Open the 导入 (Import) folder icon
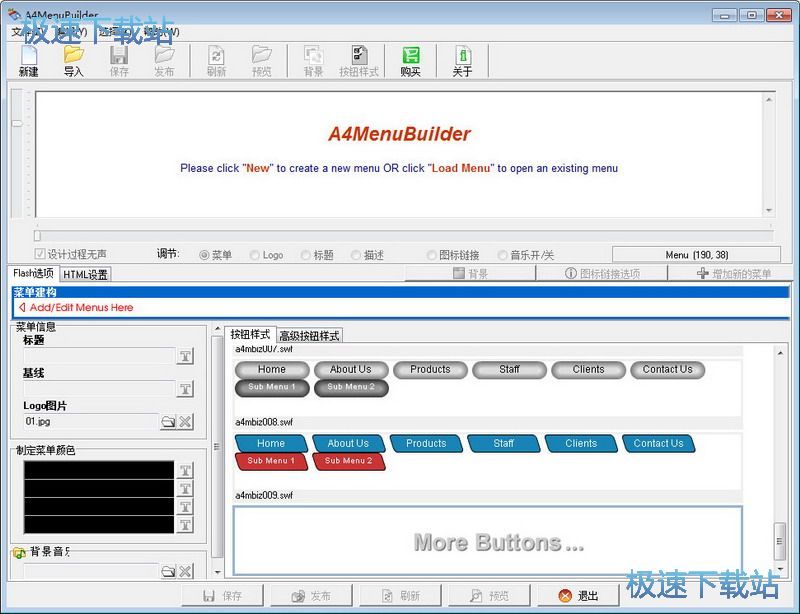The image size is (800, 614). pyautogui.click(x=73, y=61)
